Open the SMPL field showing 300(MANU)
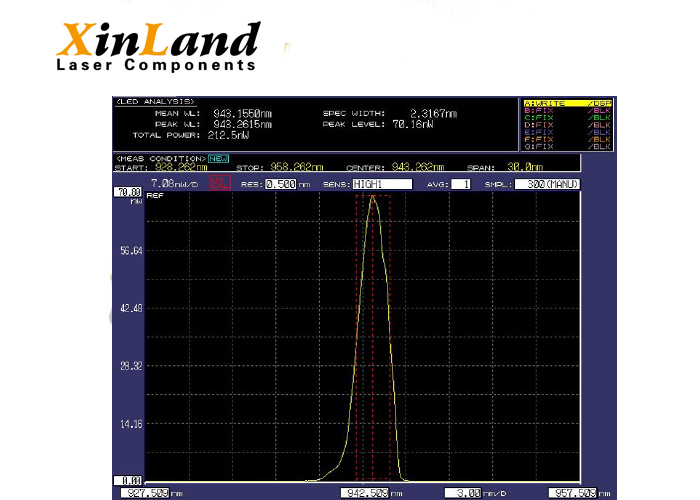Viewport: 700px width, 500px height. [547, 185]
